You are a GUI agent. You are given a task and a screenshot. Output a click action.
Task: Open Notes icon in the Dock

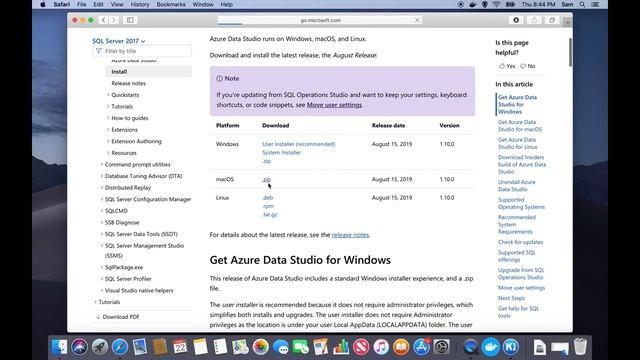200,347
